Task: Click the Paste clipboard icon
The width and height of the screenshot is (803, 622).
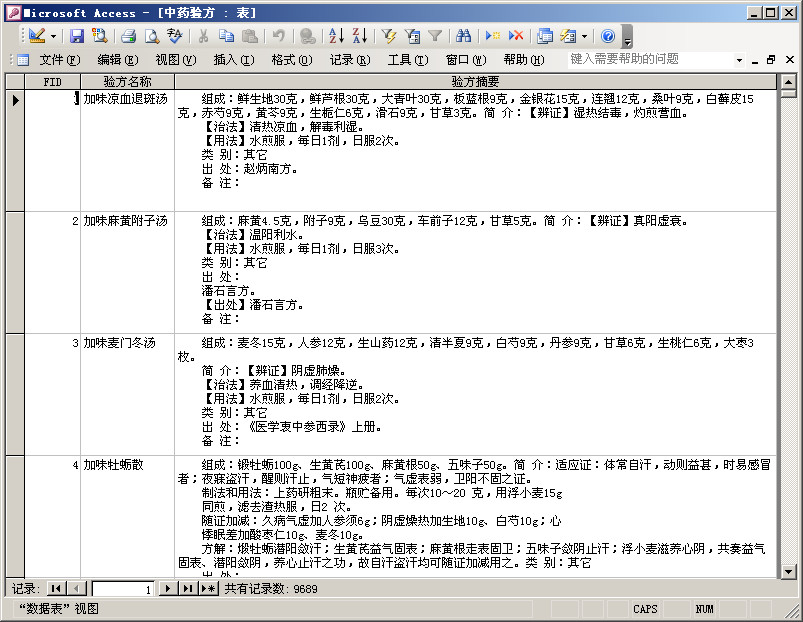Action: tap(250, 35)
